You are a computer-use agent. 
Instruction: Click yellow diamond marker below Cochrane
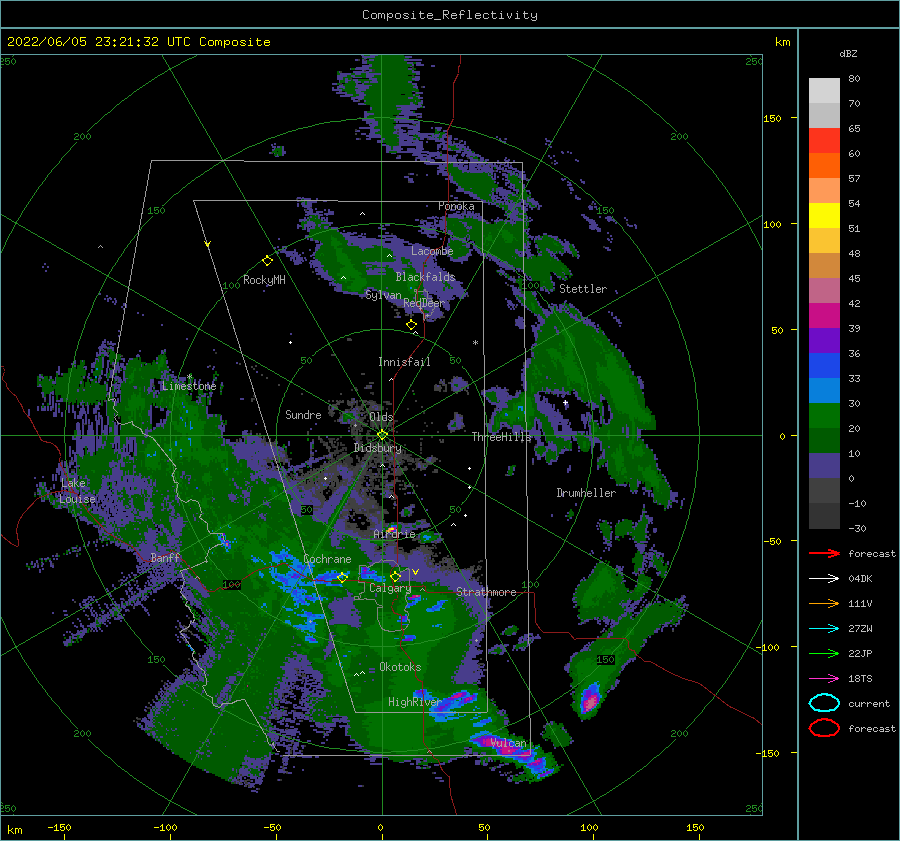click(343, 577)
